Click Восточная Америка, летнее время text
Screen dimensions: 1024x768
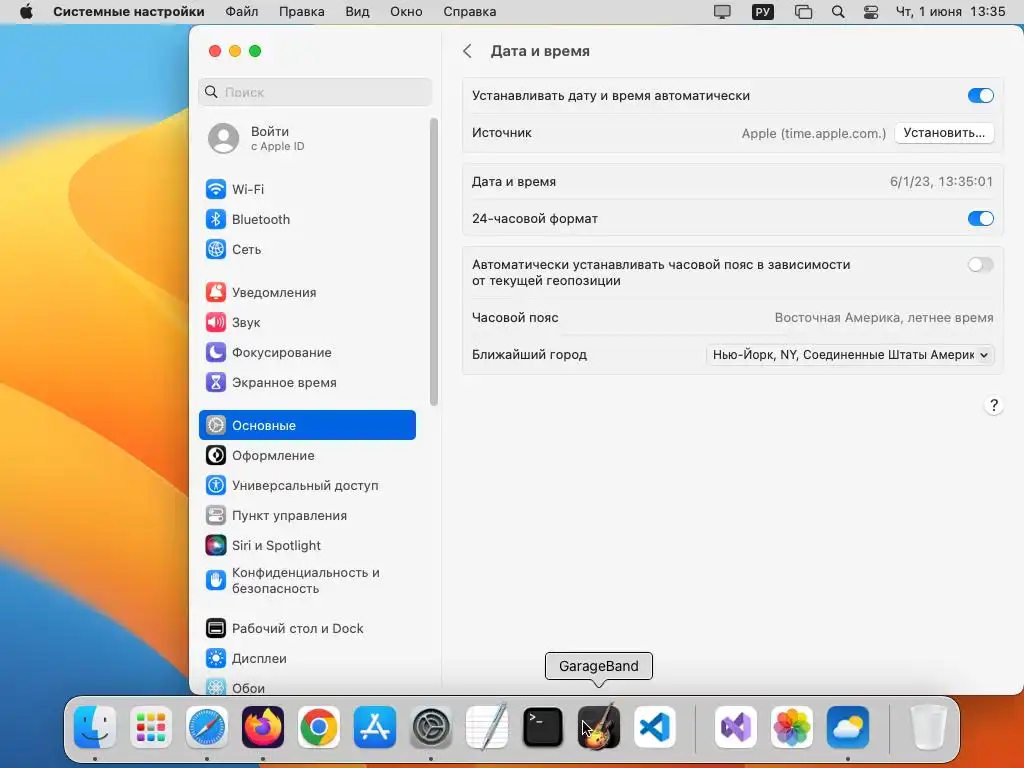click(x=884, y=317)
